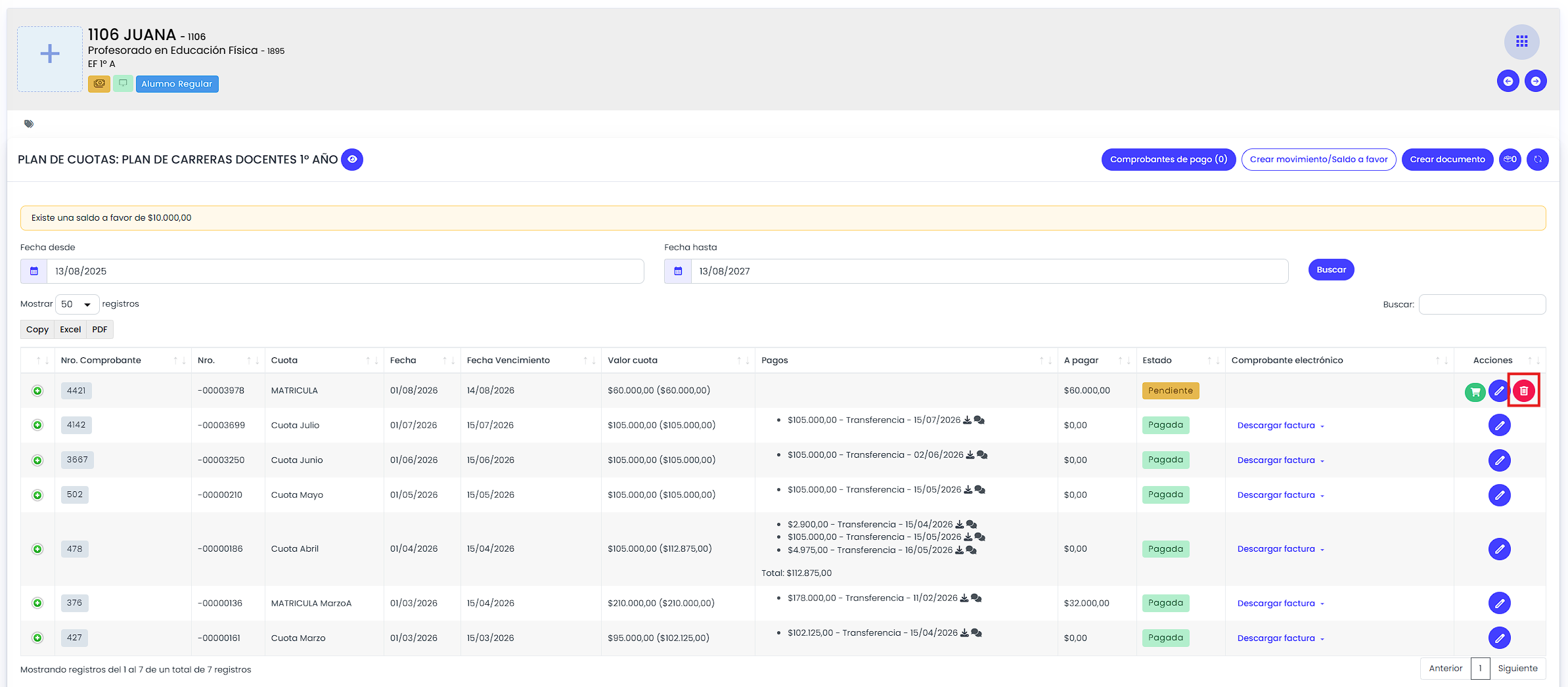The width and height of the screenshot is (1568, 687).
Task: Go to Siguiente page
Action: (x=1517, y=669)
